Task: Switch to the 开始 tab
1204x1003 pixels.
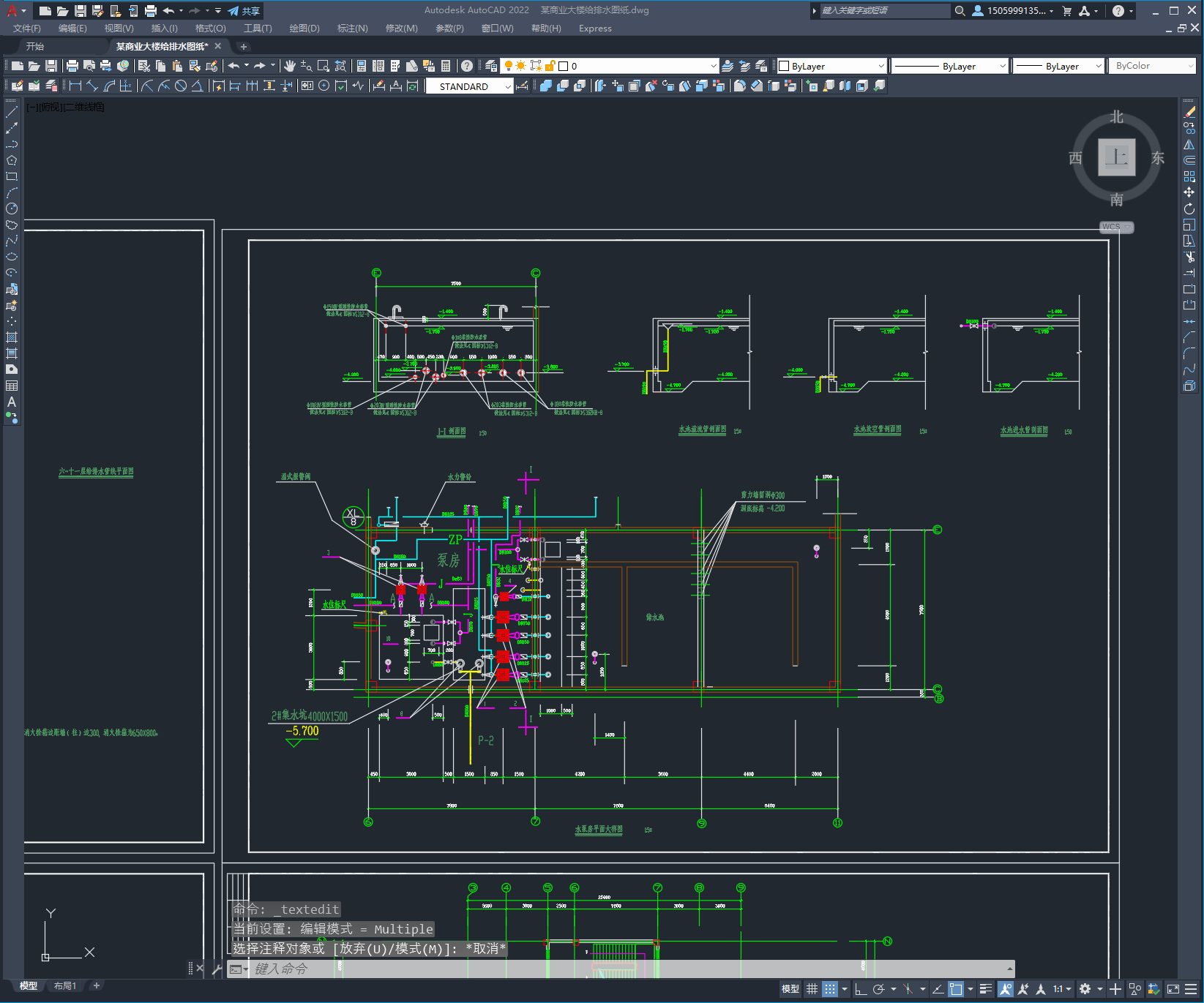Action: 35,46
